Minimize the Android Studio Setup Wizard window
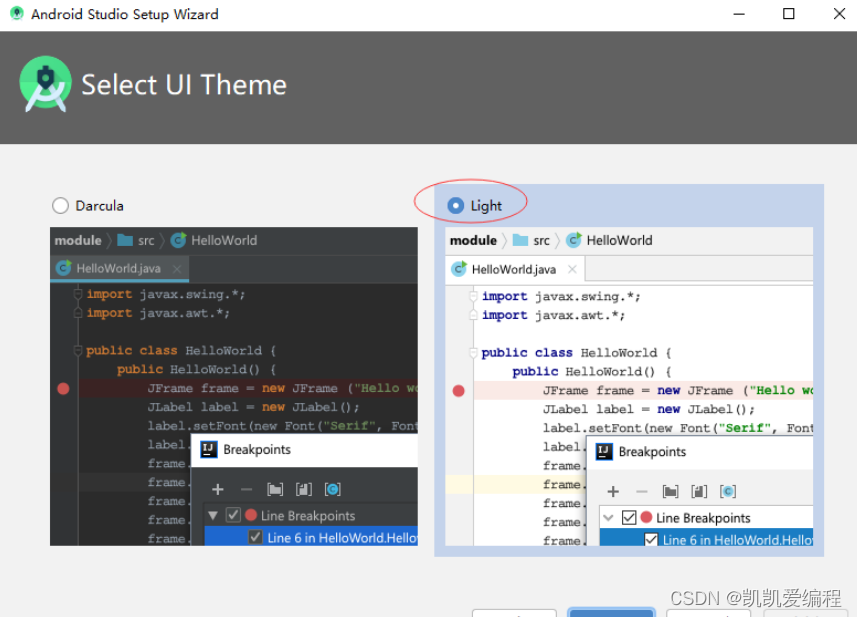The height and width of the screenshot is (617, 857). pyautogui.click(x=739, y=14)
